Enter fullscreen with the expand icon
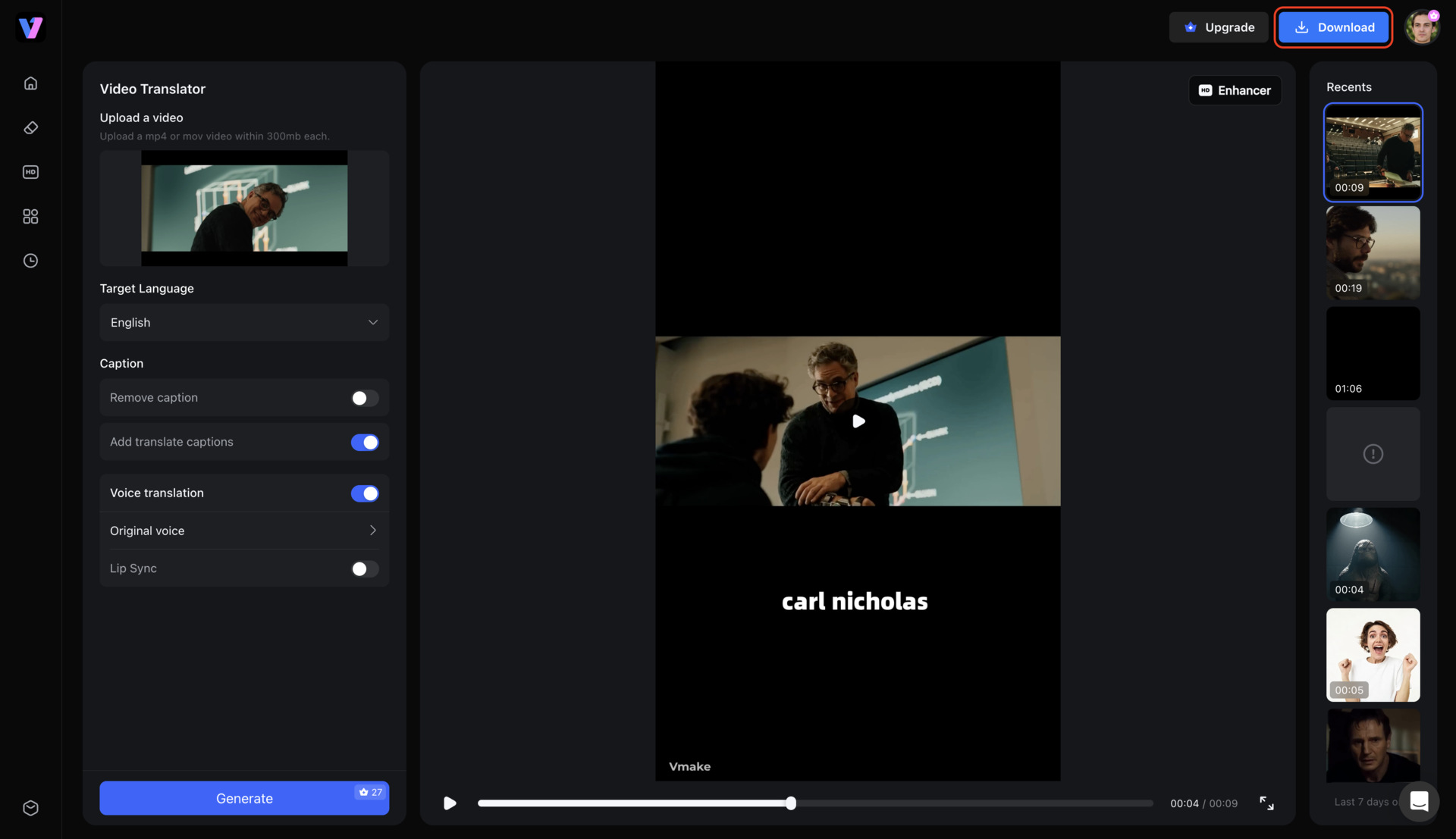 1266,803
